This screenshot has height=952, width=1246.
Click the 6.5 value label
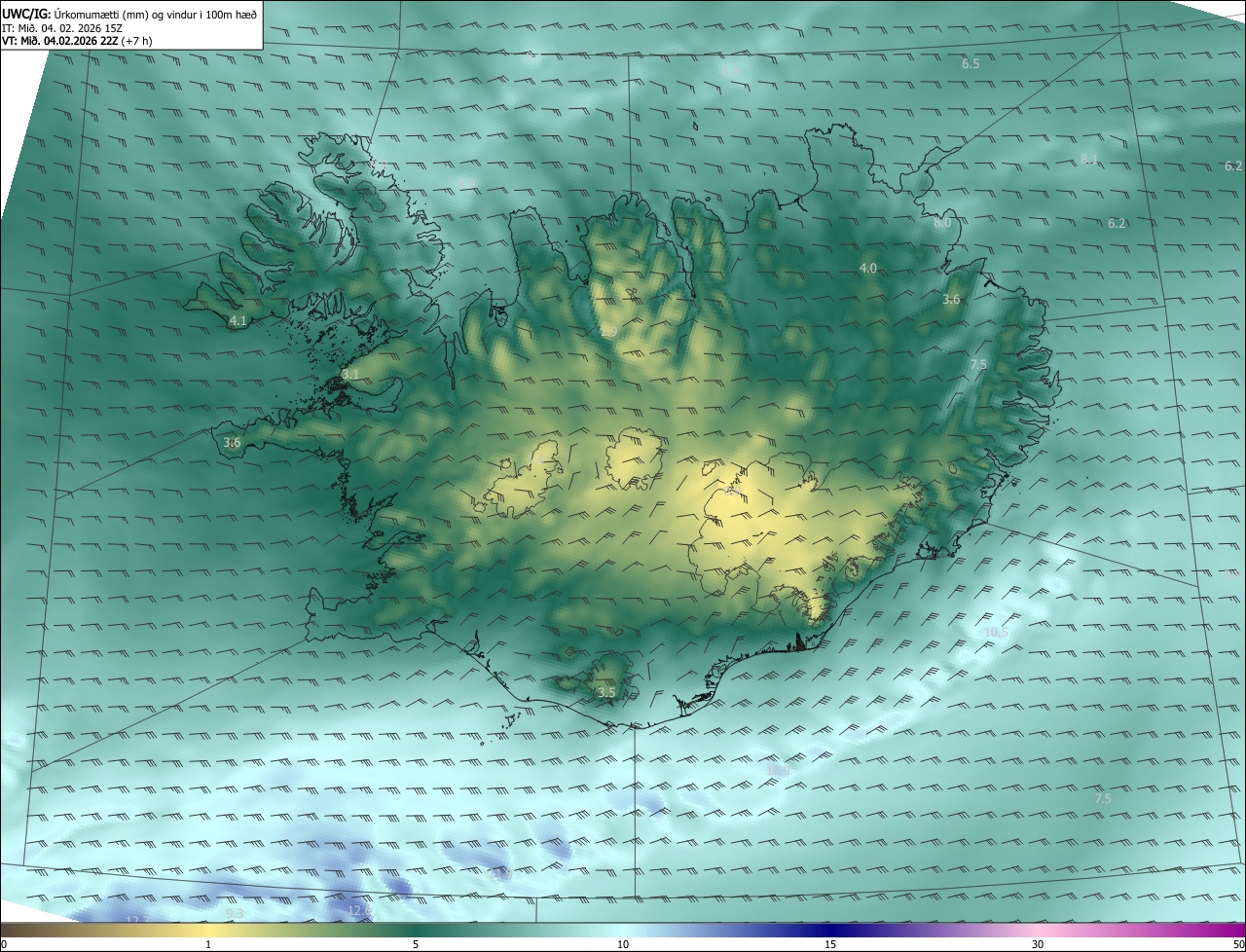pos(971,64)
